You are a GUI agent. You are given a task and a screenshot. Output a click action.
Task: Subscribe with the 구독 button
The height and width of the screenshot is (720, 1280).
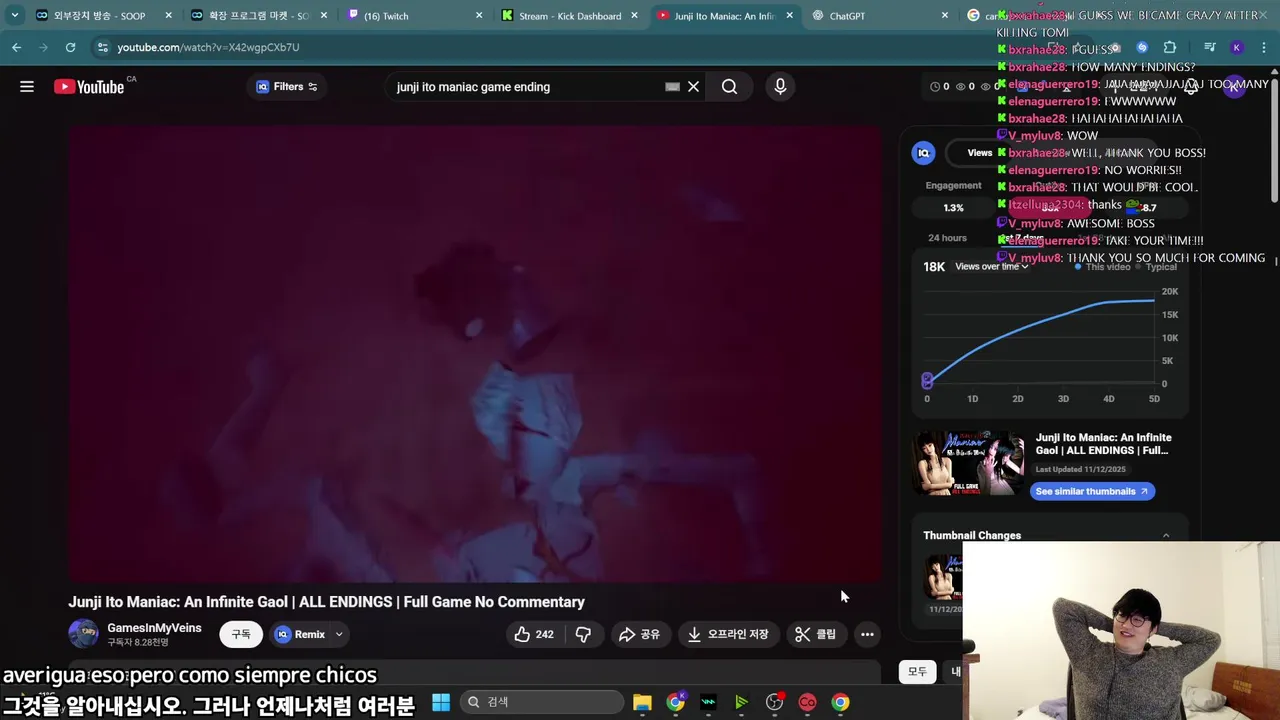point(241,634)
